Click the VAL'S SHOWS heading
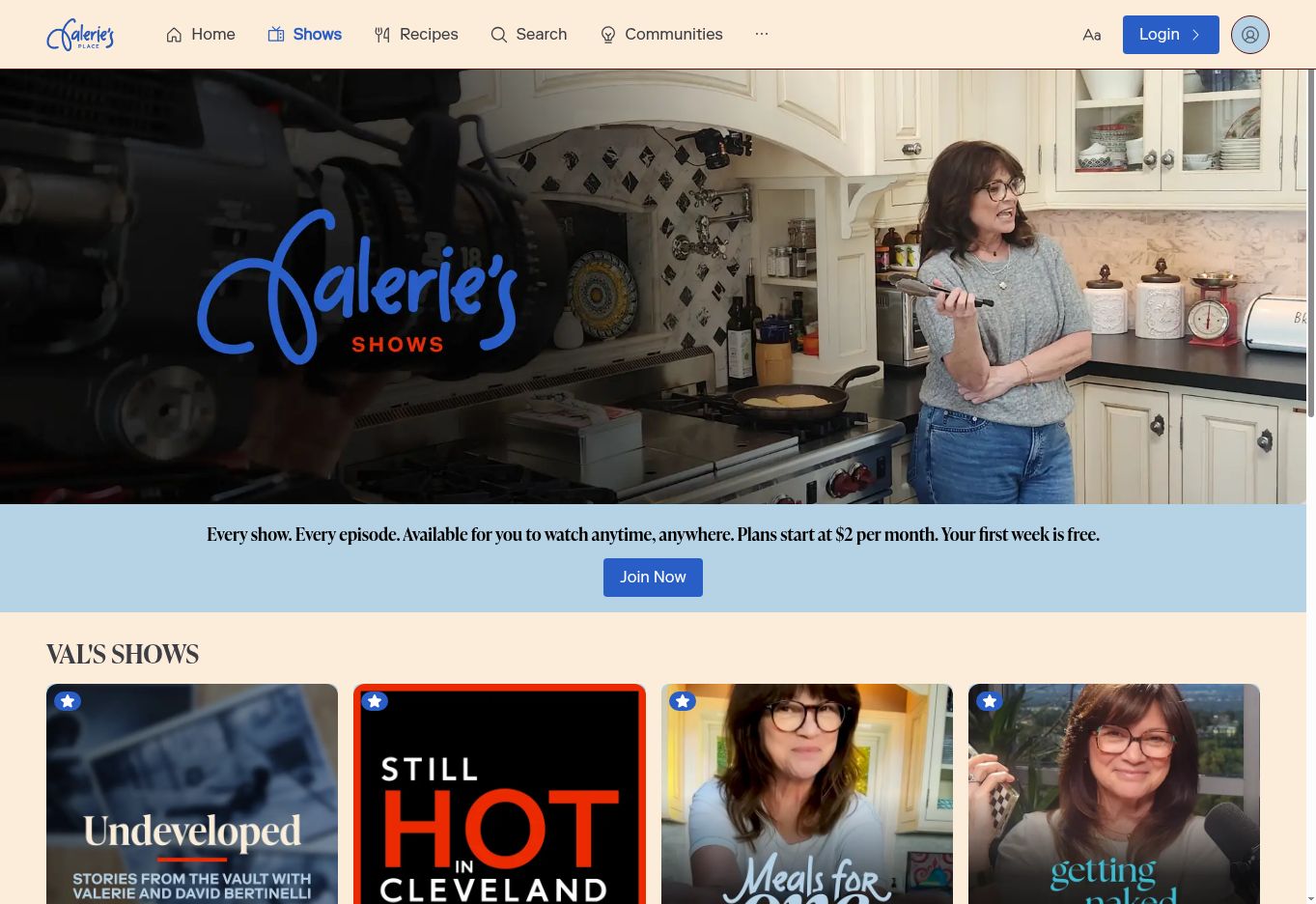 (x=123, y=655)
